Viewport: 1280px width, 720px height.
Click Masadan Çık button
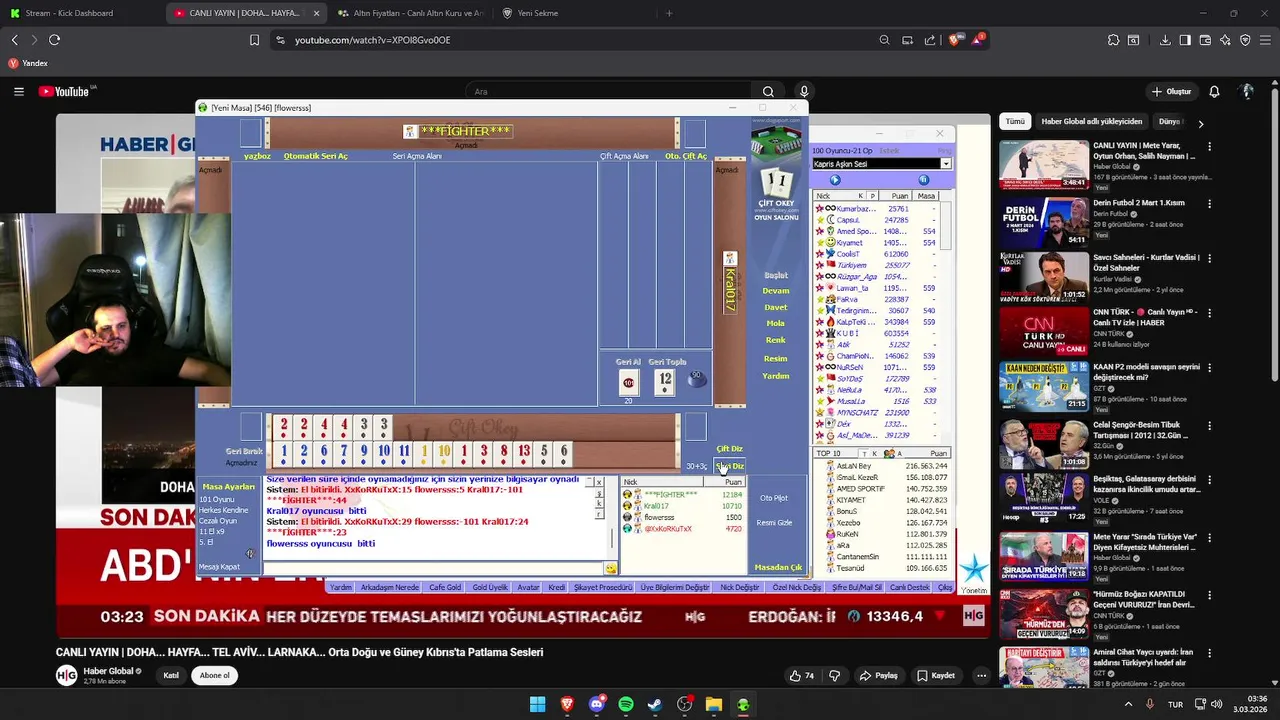(x=778, y=567)
